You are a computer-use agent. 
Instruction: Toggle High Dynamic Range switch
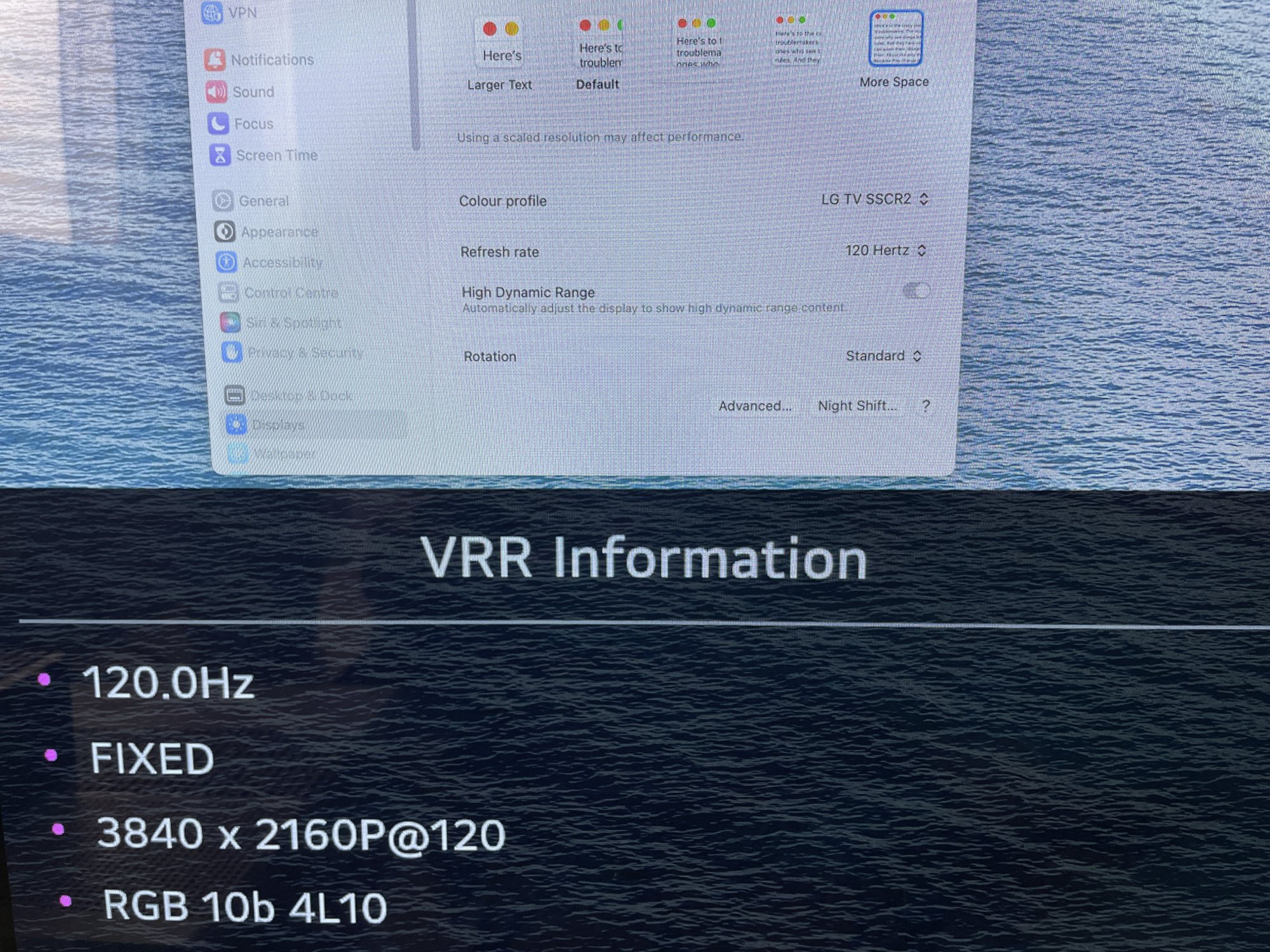(x=916, y=291)
